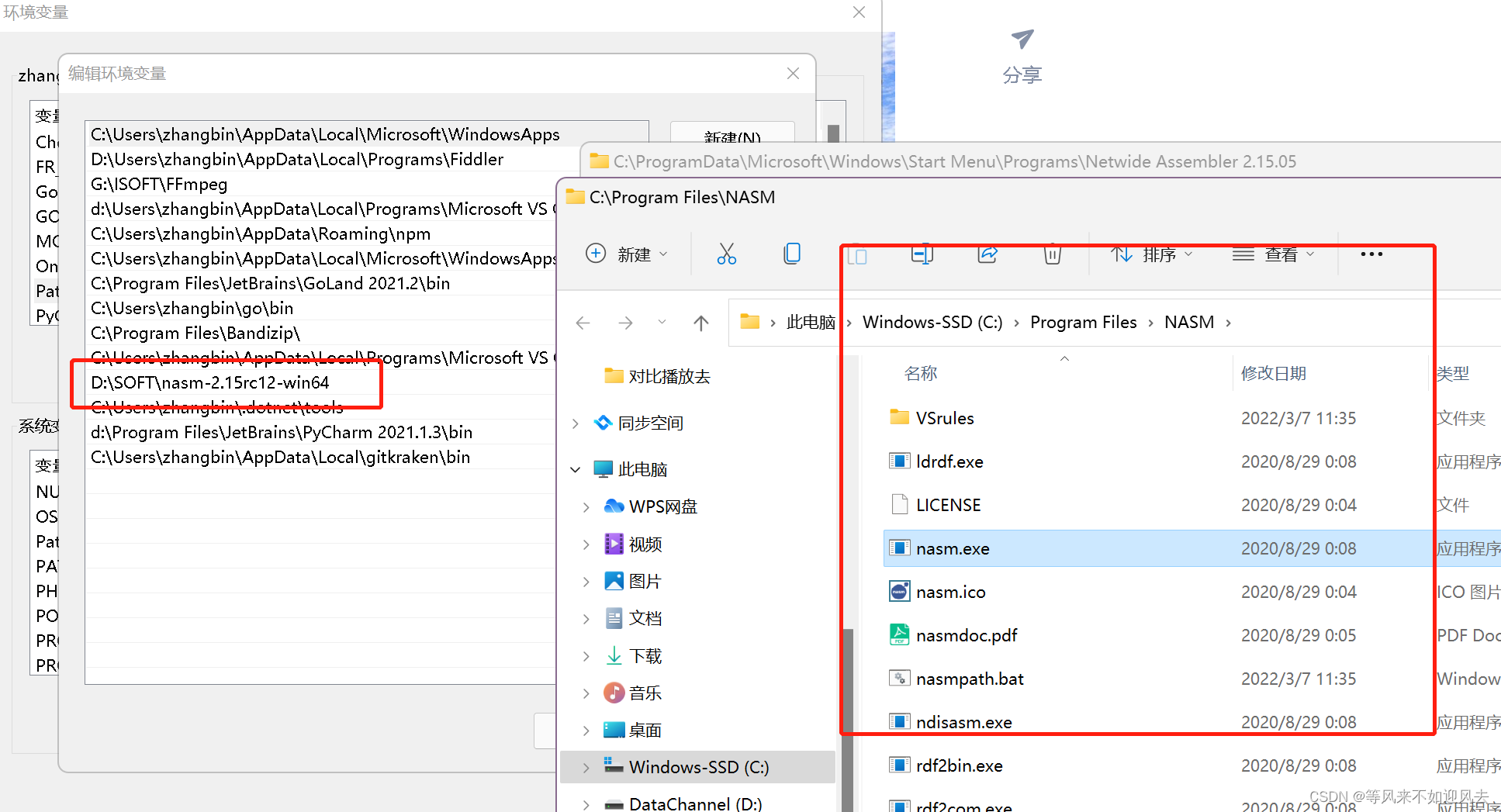Click the Cut scissors icon in Explorer toolbar
The height and width of the screenshot is (812, 1501).
727,254
